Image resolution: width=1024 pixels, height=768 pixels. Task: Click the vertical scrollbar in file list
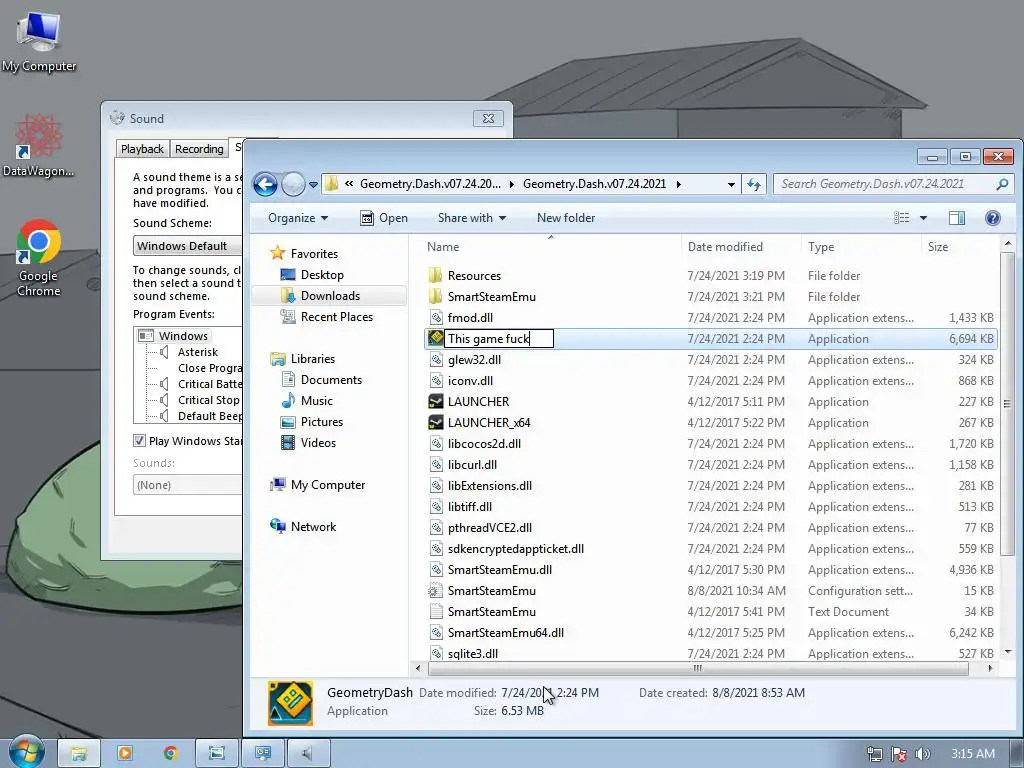click(x=1008, y=405)
